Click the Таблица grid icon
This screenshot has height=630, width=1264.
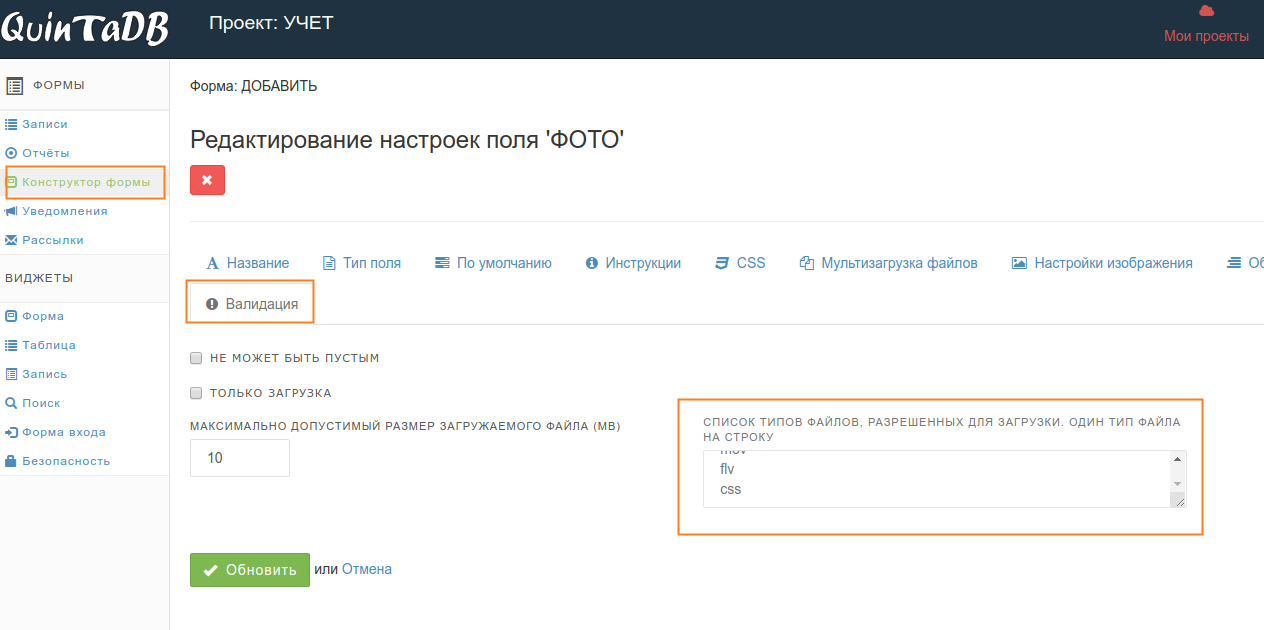coord(11,345)
